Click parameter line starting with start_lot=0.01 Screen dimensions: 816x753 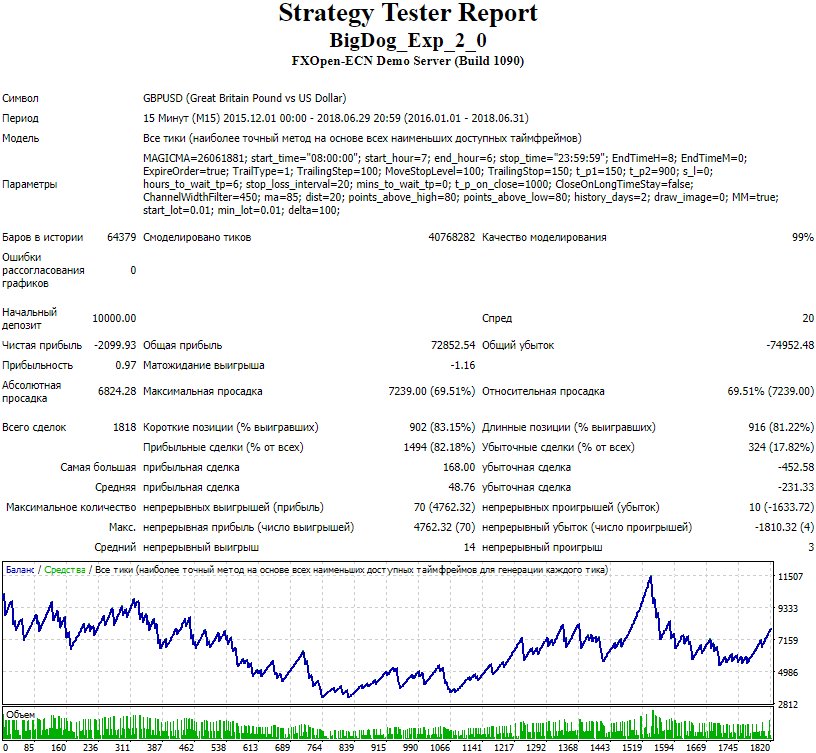click(241, 210)
